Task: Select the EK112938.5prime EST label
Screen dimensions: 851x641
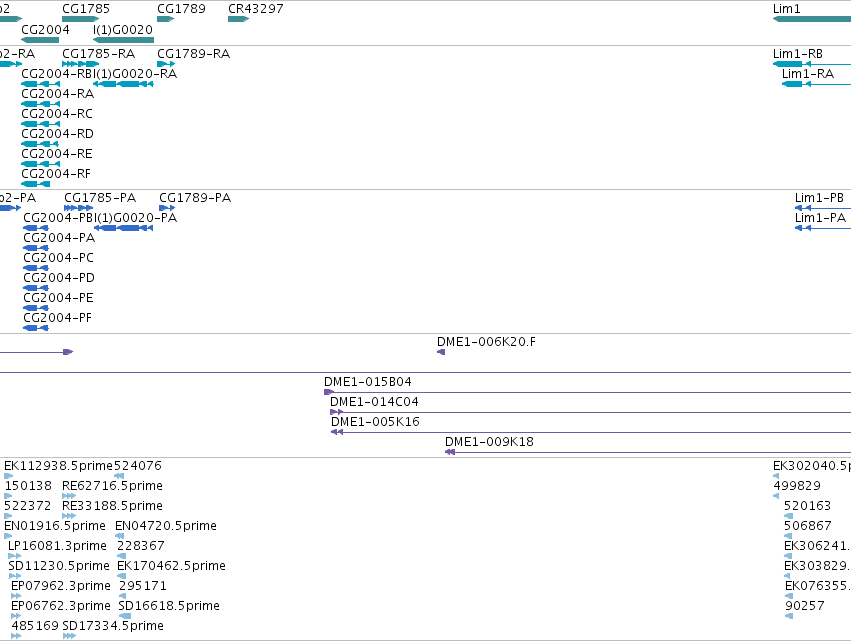Action: [58, 466]
